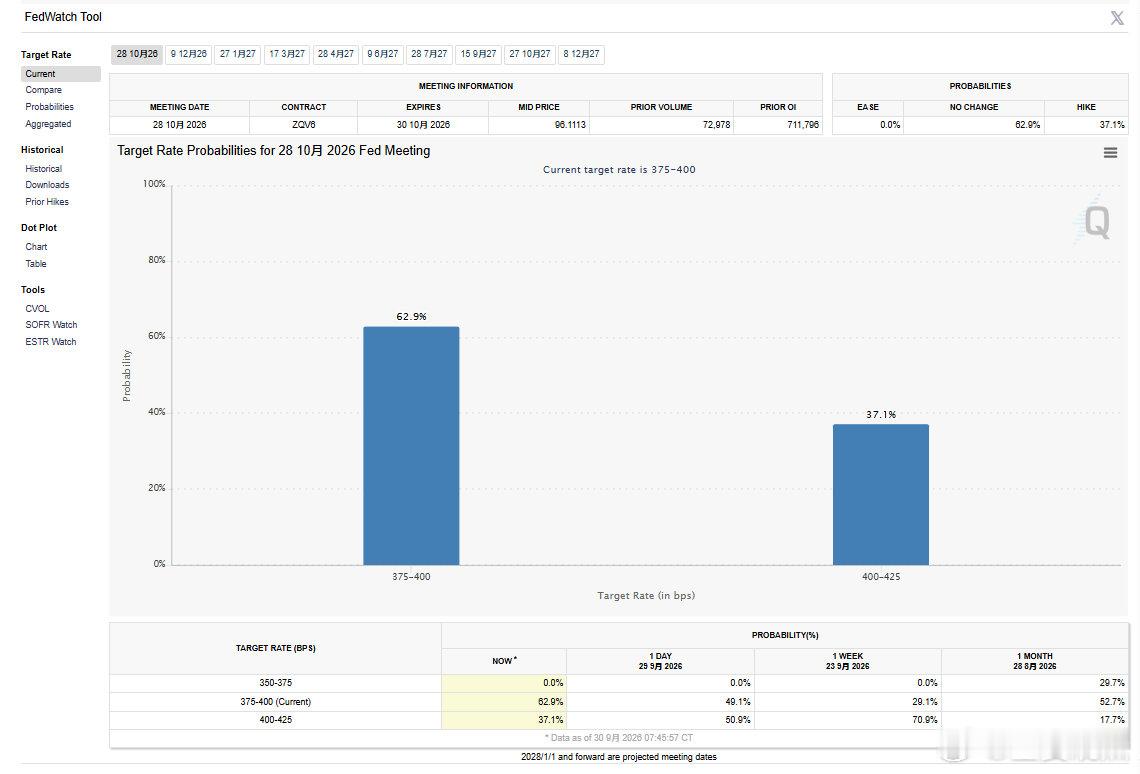Open Dot Plot Chart
The image size is (1140, 774).
(x=36, y=247)
